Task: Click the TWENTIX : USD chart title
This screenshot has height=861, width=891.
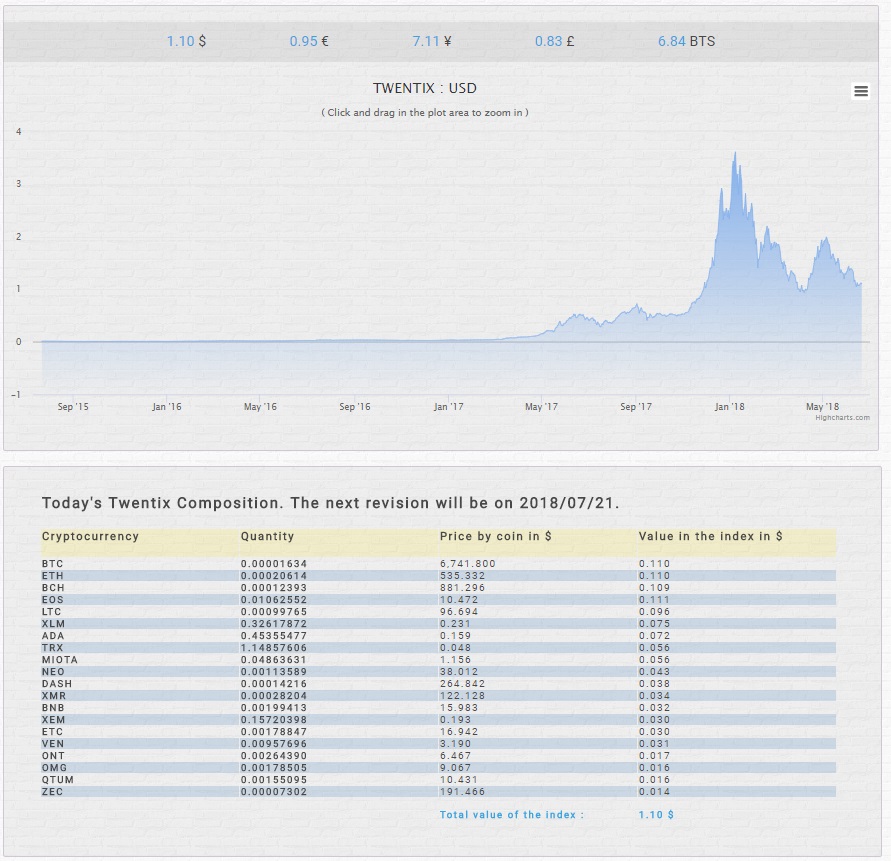Action: point(424,88)
